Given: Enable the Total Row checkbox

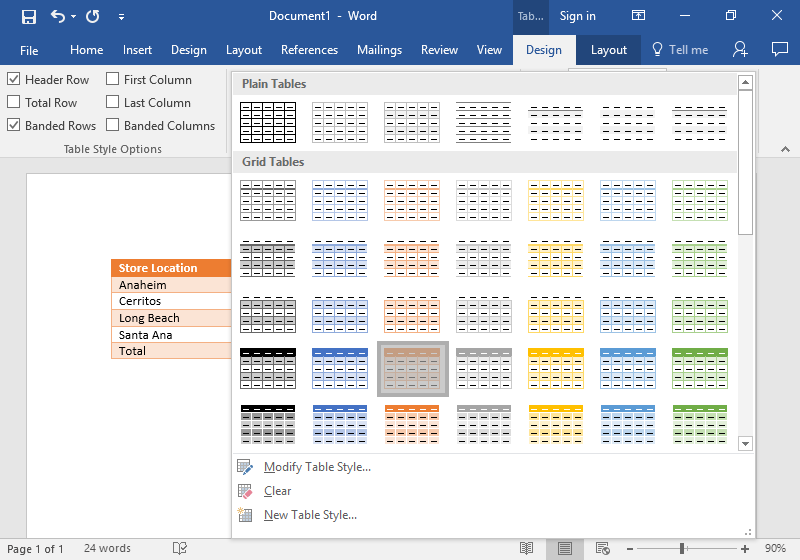Looking at the screenshot, I should [14, 102].
